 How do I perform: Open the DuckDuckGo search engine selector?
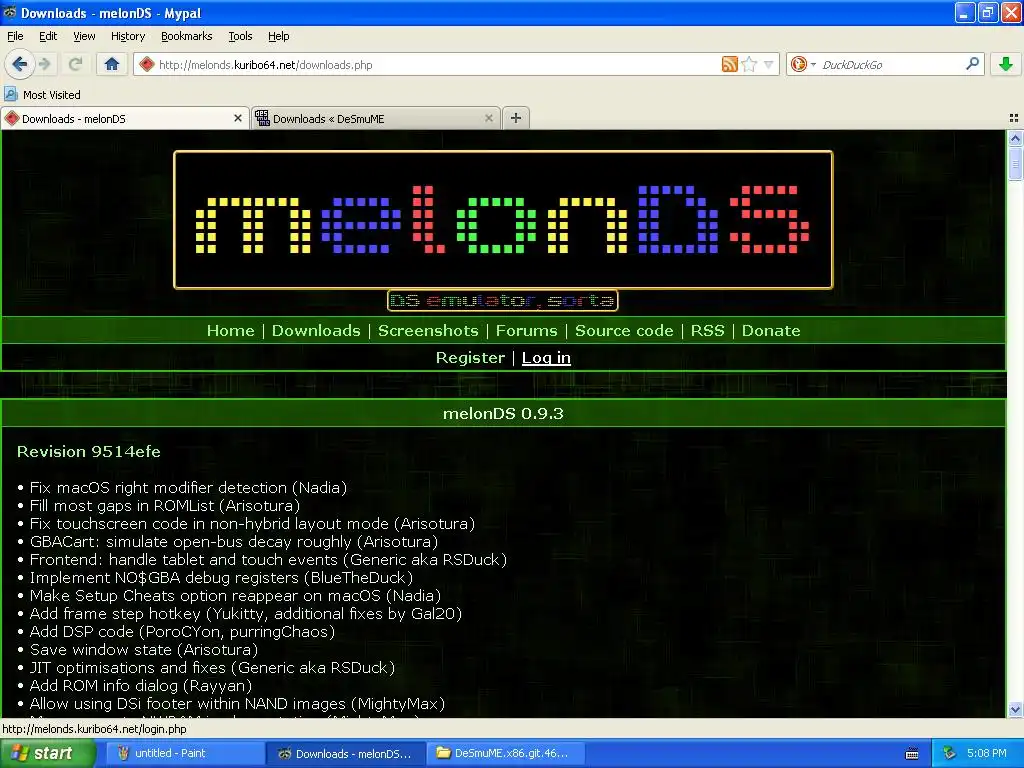(803, 64)
